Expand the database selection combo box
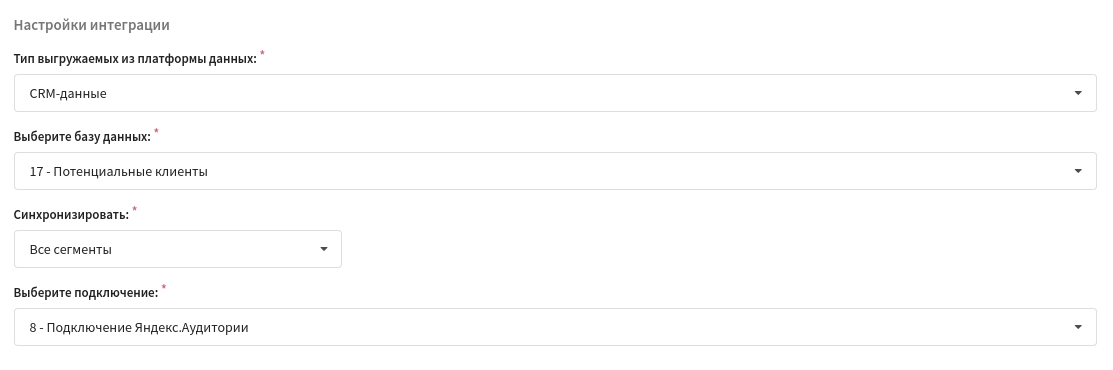This screenshot has height=370, width=1113. 555,171
